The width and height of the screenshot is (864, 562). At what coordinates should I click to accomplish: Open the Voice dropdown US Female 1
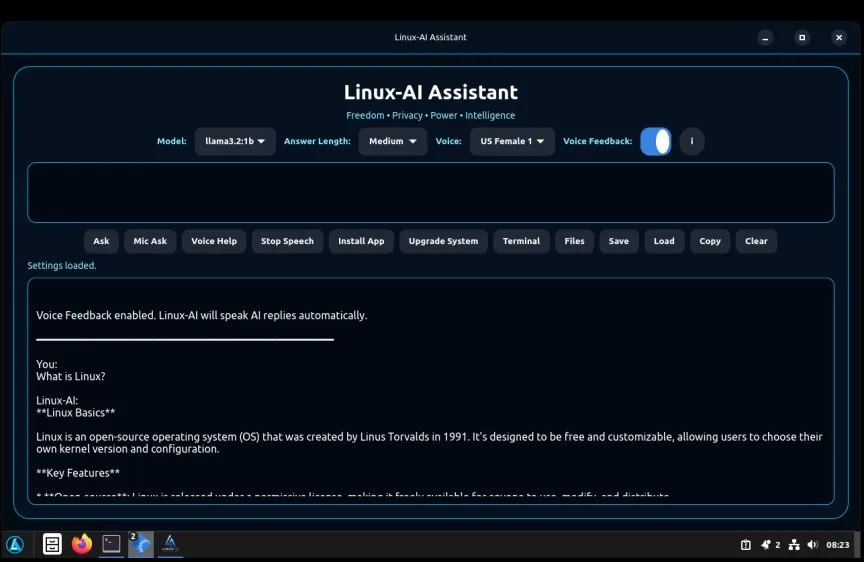point(512,141)
